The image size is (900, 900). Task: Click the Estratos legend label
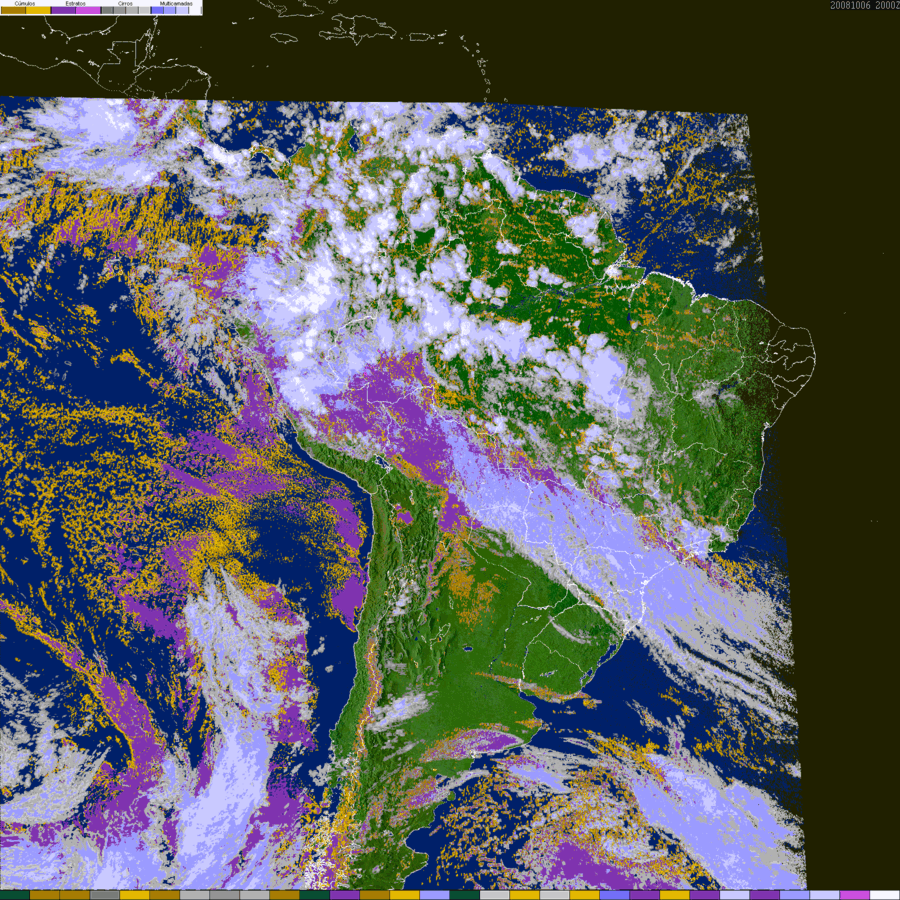coord(76,3)
